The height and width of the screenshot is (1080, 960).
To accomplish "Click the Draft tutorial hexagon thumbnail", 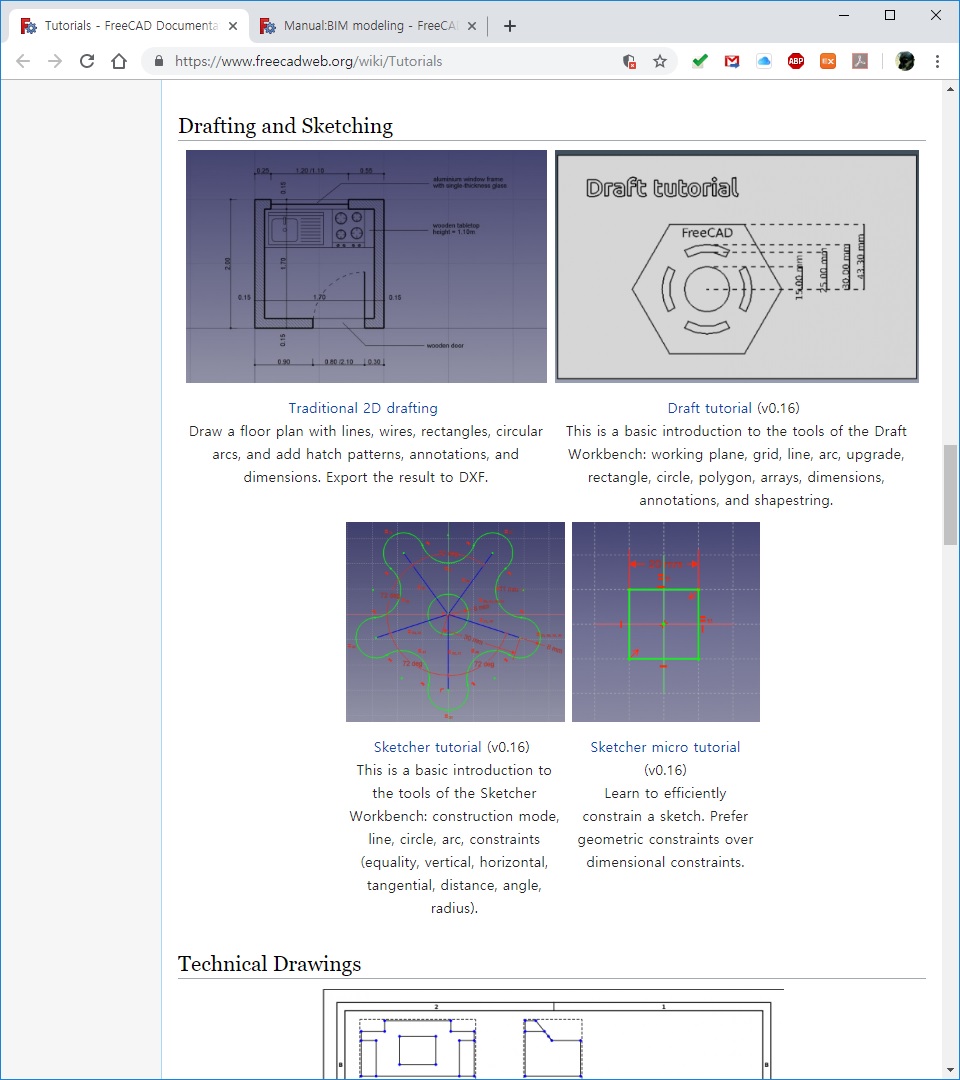I will (x=737, y=267).
